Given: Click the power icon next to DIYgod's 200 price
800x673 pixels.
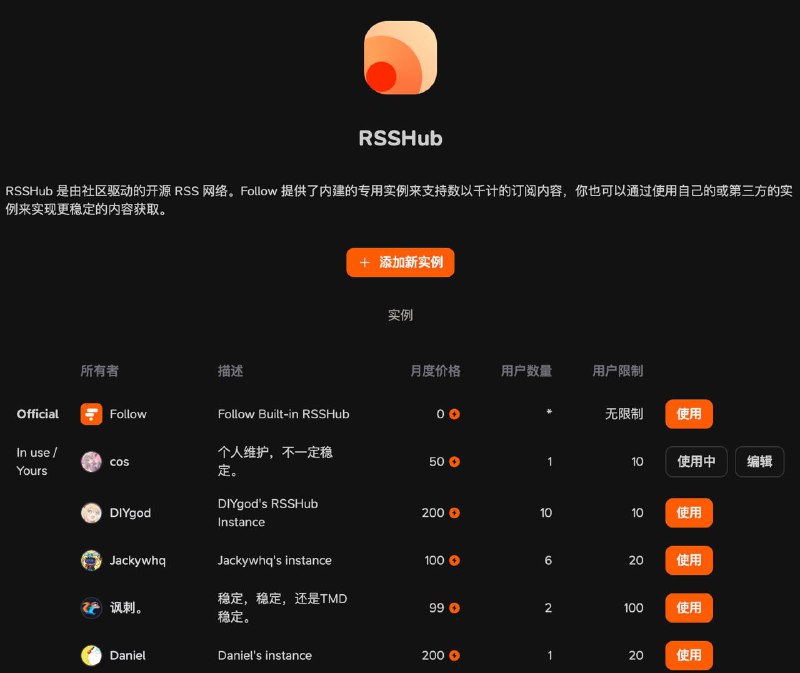Looking at the screenshot, I should point(455,513).
